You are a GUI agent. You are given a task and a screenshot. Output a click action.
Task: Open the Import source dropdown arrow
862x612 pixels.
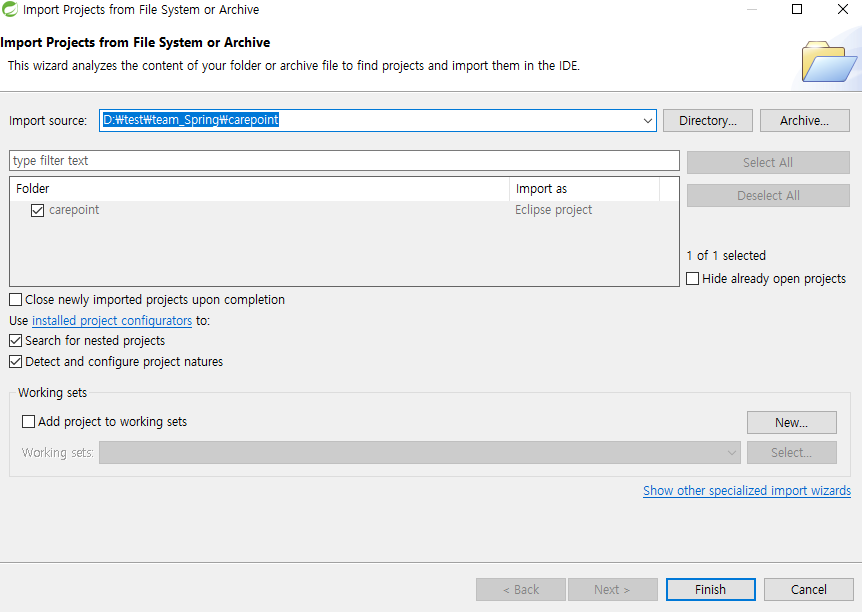coord(648,120)
